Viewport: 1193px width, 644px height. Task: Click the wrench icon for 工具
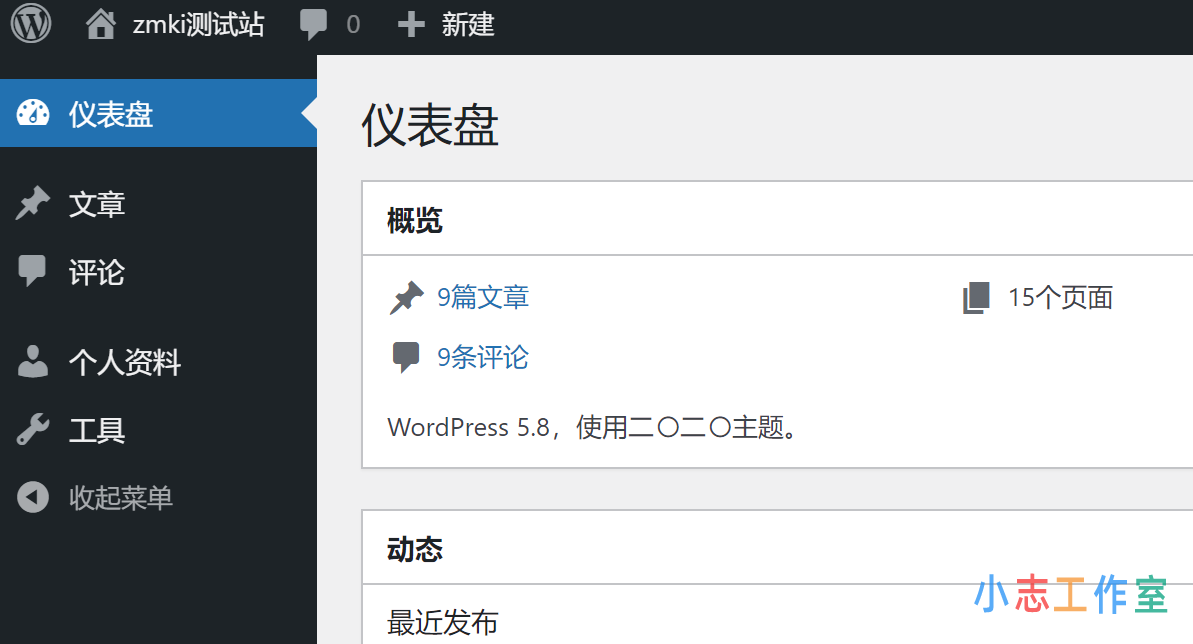click(33, 430)
